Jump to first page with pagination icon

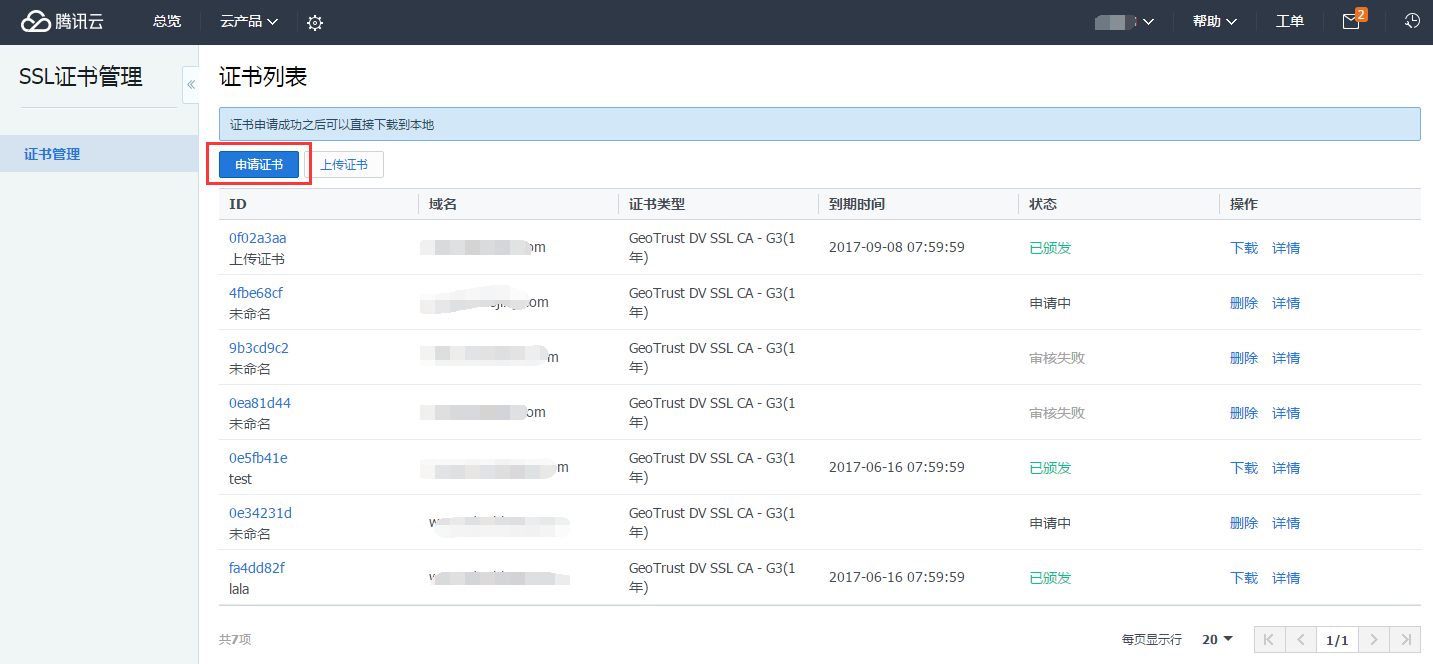1268,639
